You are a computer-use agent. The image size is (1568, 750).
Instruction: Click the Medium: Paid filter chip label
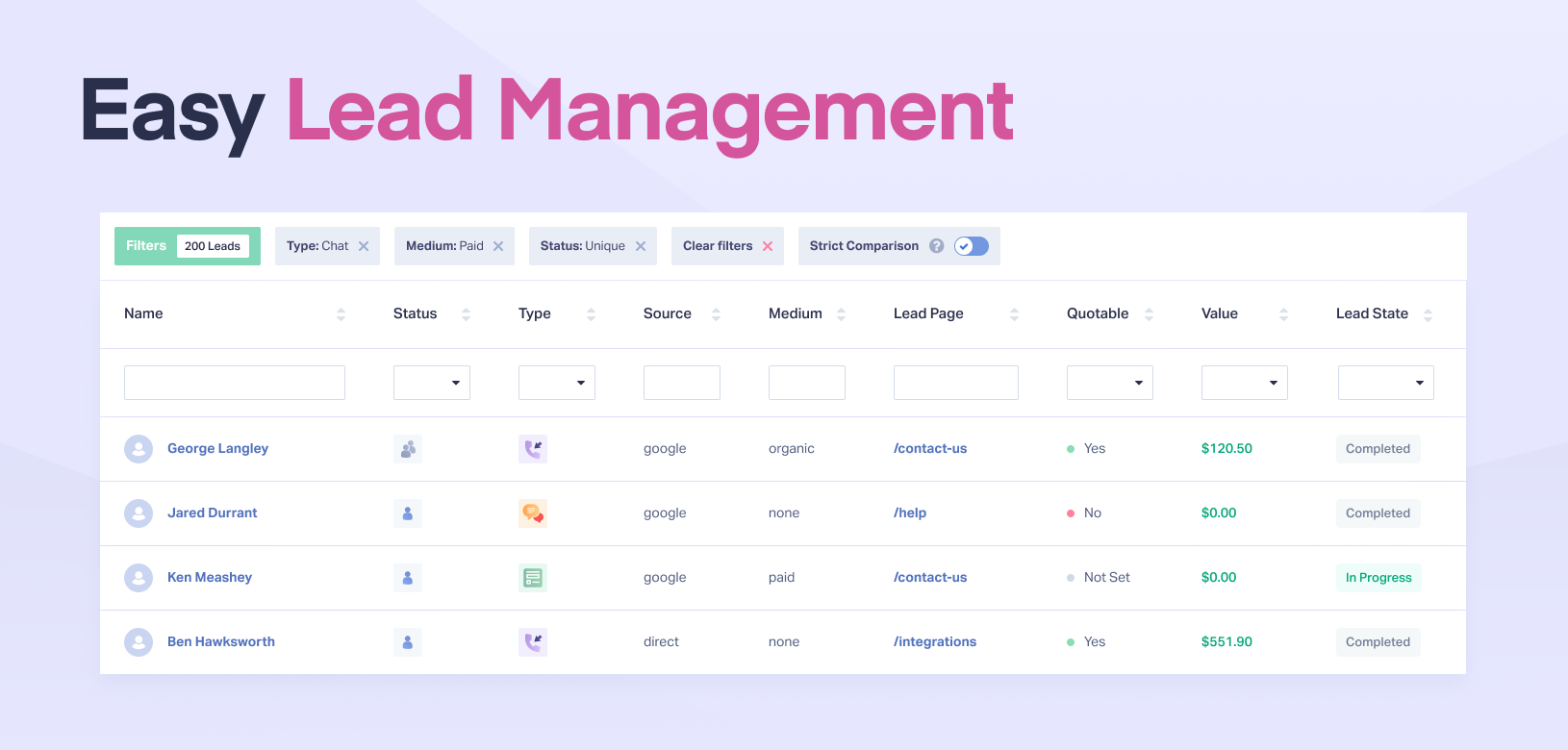(x=444, y=246)
